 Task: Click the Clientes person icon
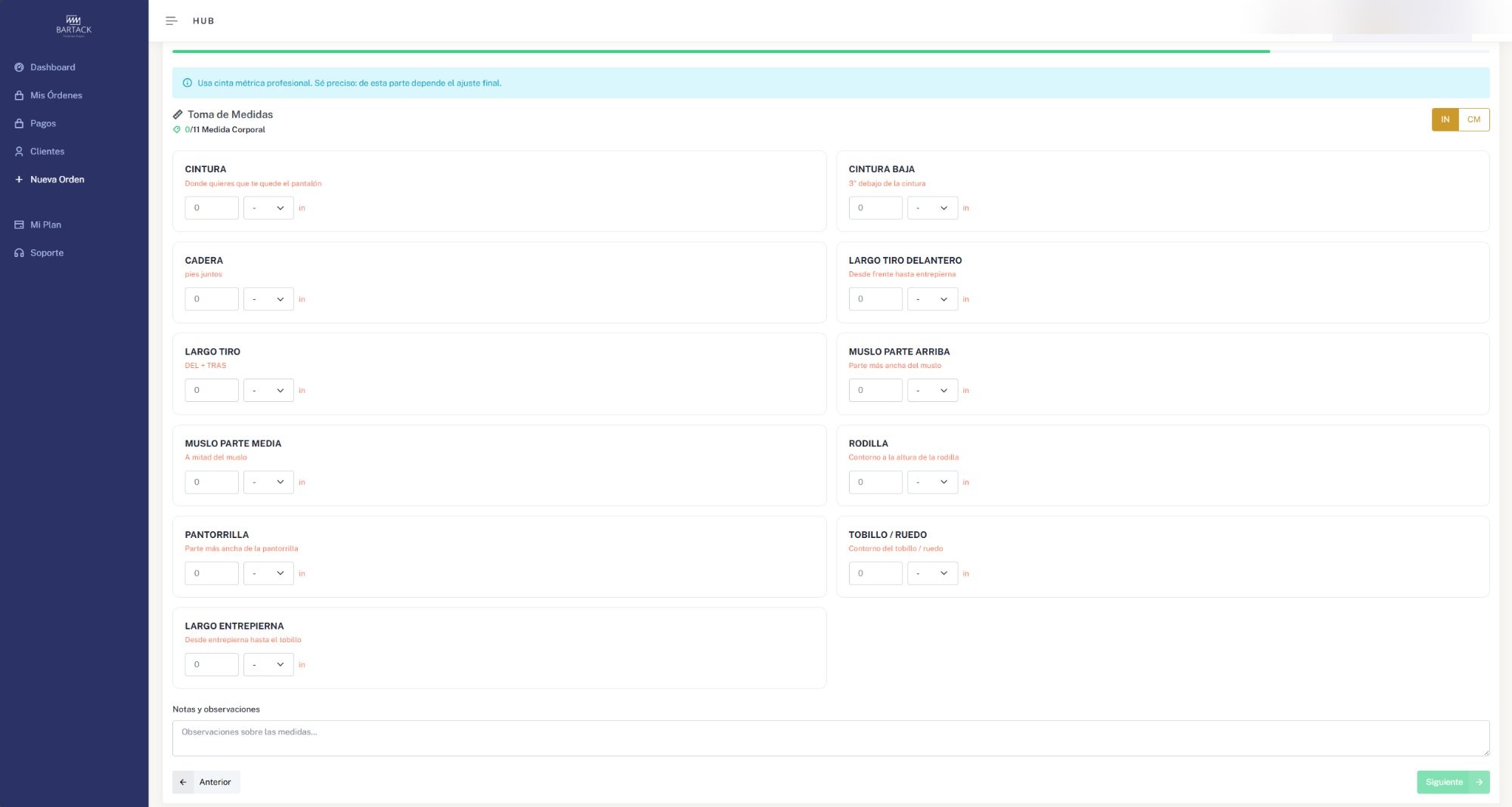19,151
